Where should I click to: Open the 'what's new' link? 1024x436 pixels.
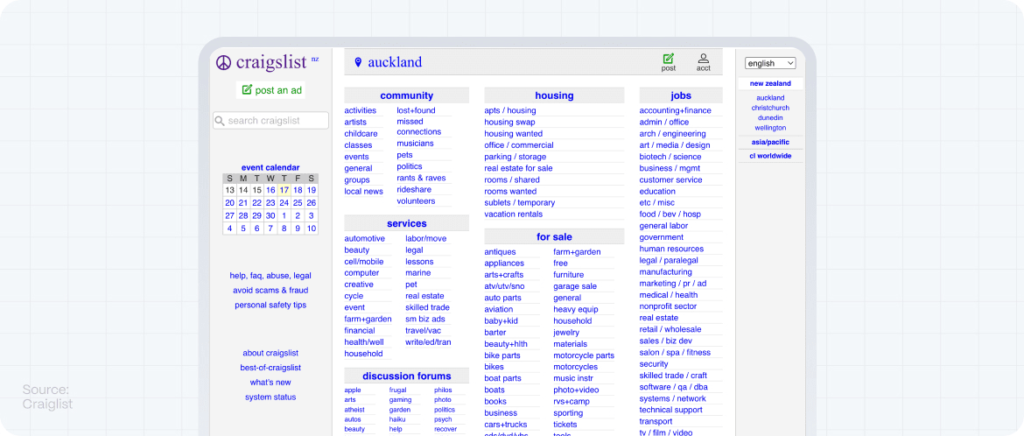coord(270,382)
